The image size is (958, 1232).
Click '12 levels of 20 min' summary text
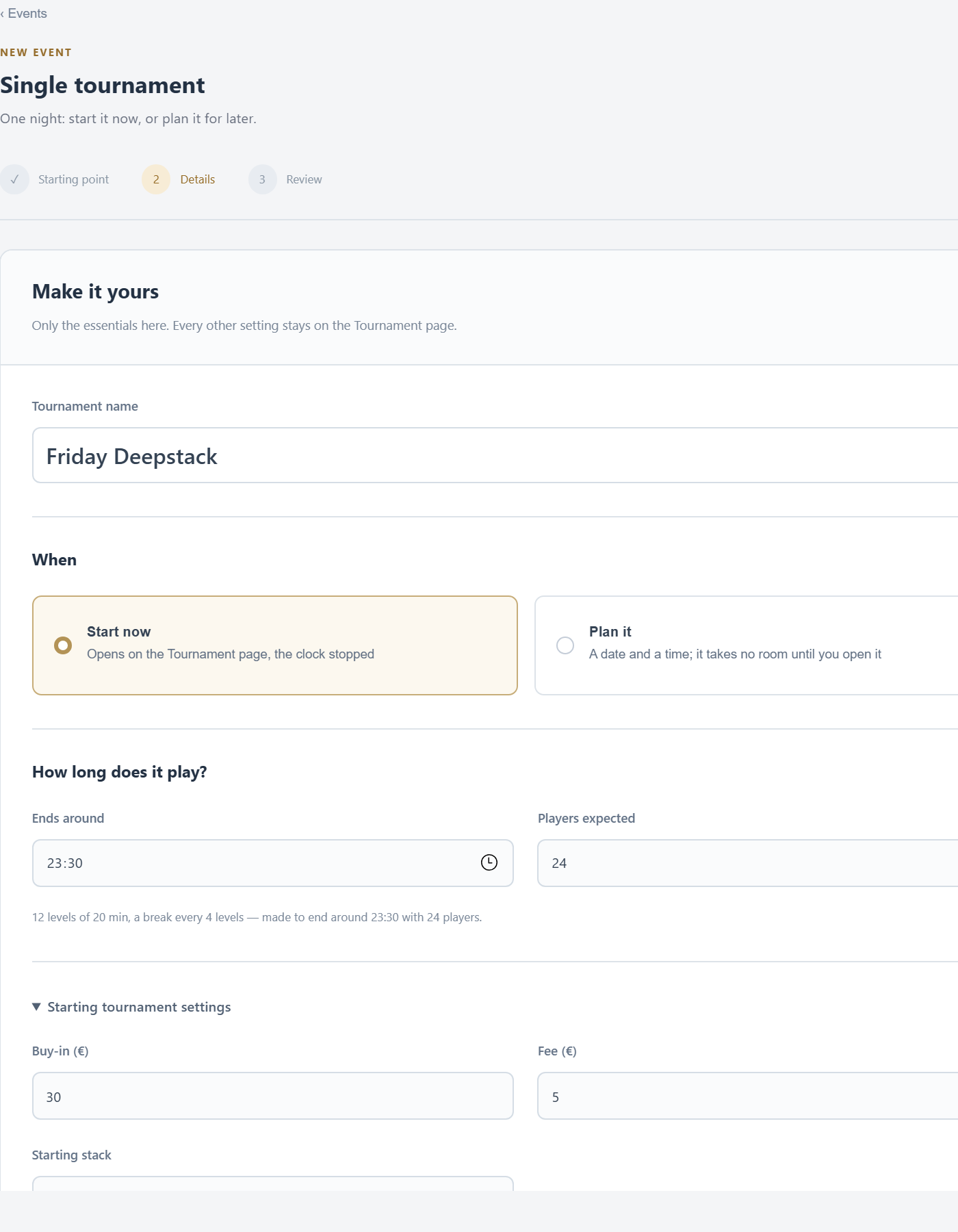[x=257, y=917]
